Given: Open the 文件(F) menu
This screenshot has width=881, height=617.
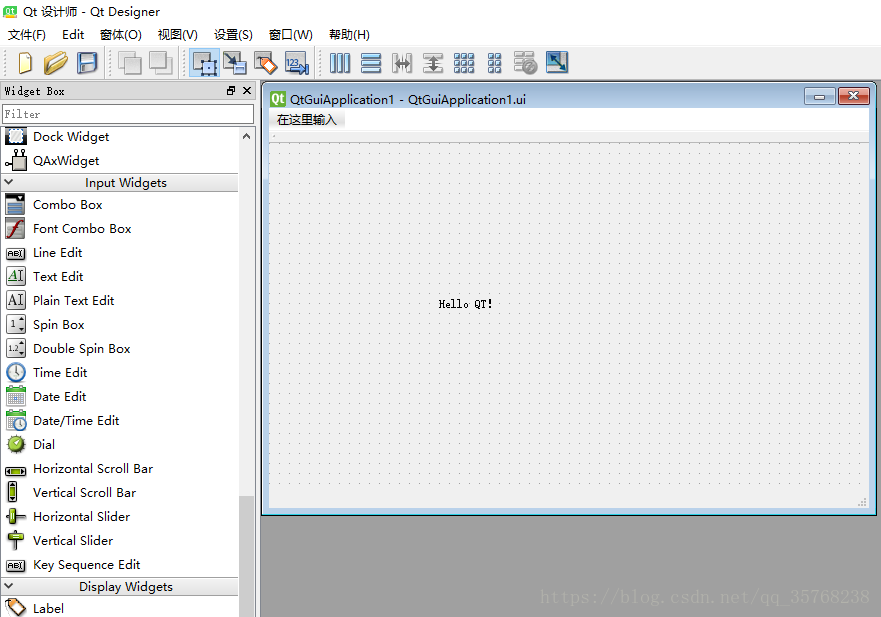Looking at the screenshot, I should [26, 35].
